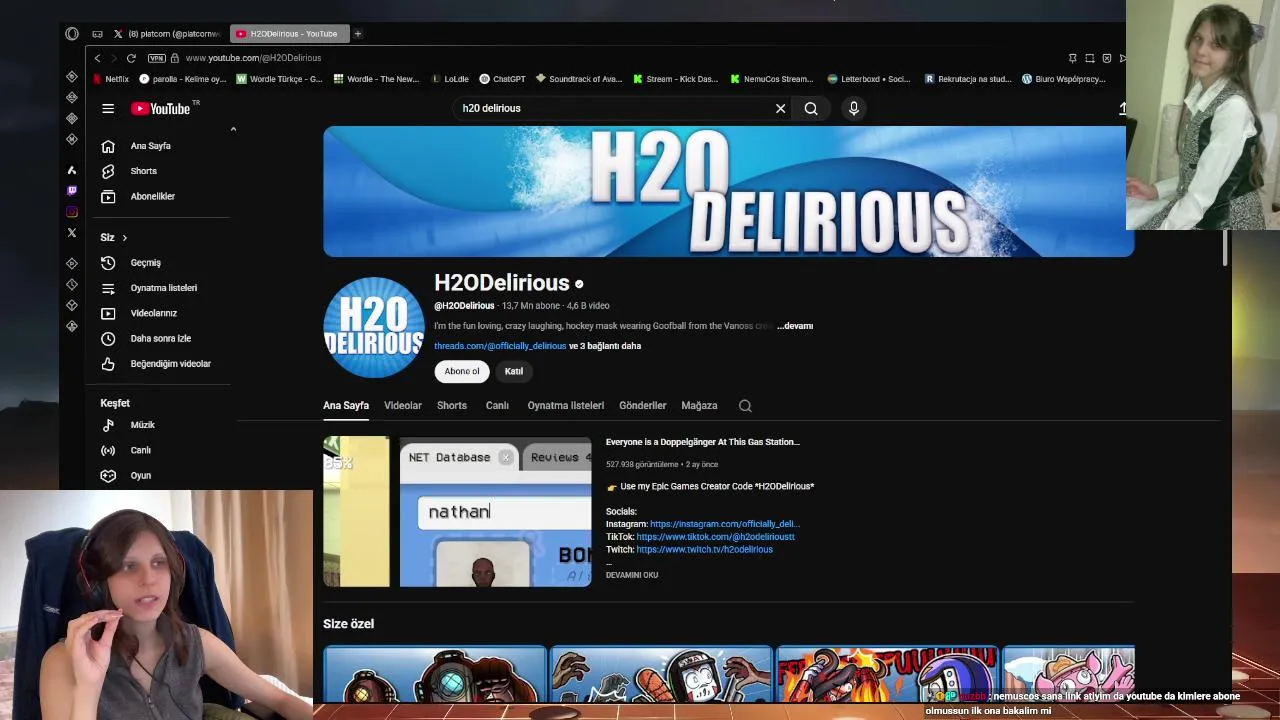This screenshot has width=1280, height=720.
Task: Open the Opera main menu icon
Action: pos(72,34)
